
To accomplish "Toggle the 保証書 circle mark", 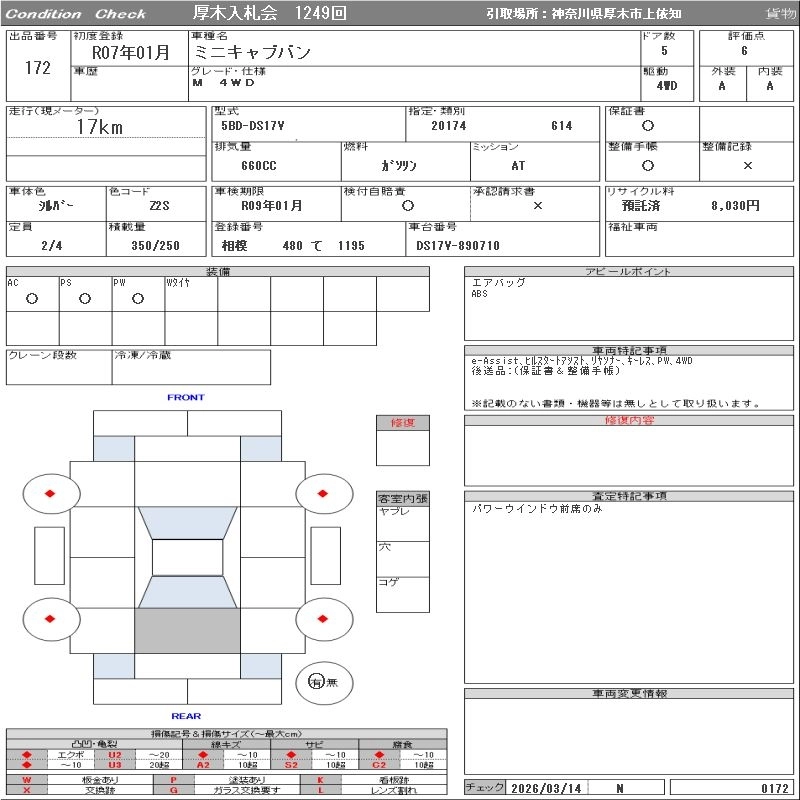I will [x=648, y=126].
